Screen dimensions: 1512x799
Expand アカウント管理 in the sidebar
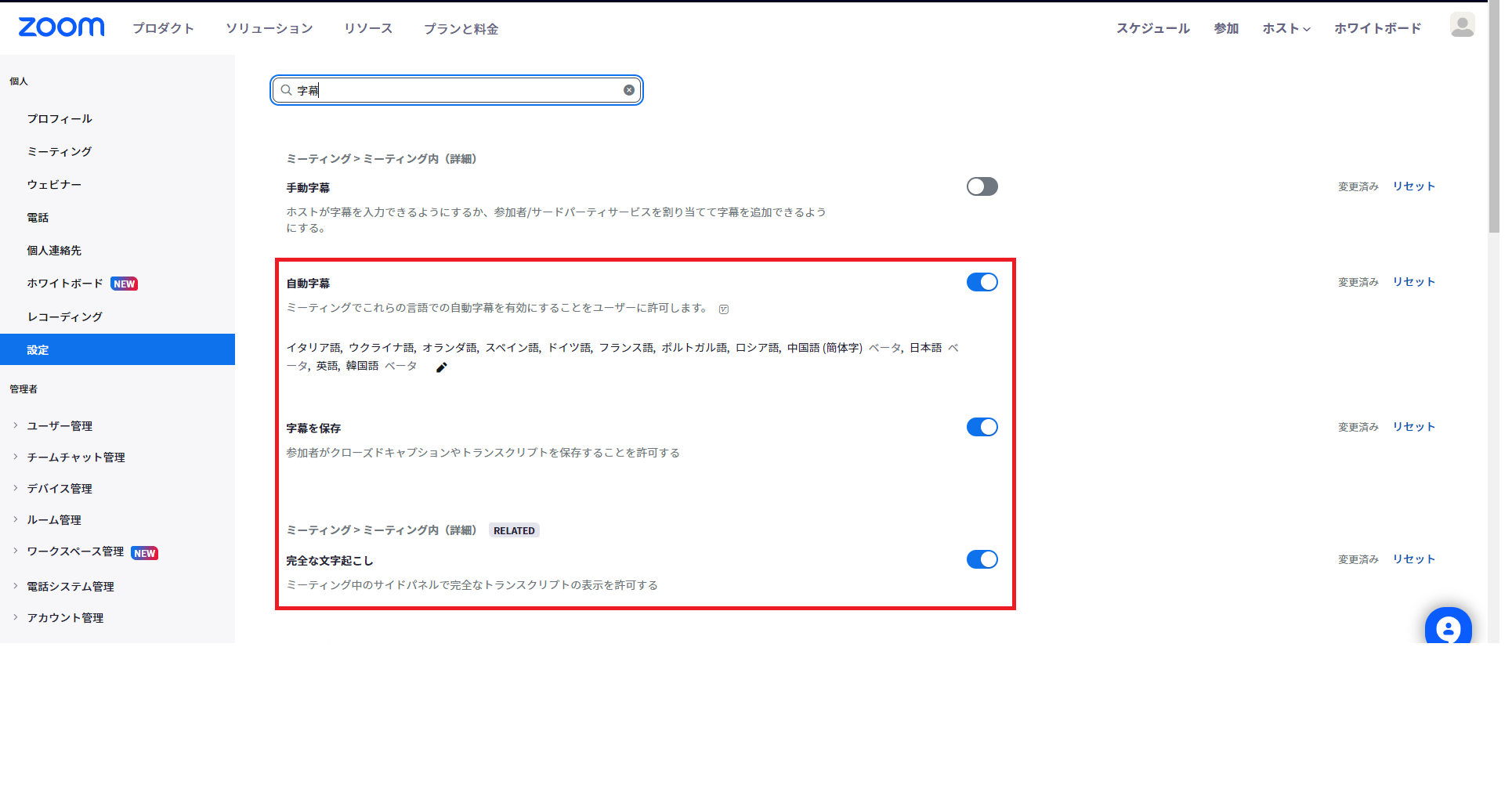tap(65, 618)
